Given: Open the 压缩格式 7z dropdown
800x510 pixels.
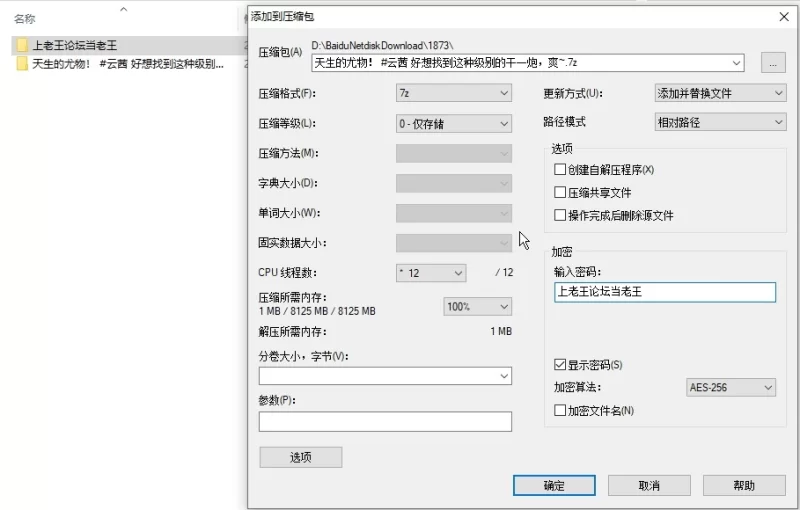Looking at the screenshot, I should pos(454,93).
